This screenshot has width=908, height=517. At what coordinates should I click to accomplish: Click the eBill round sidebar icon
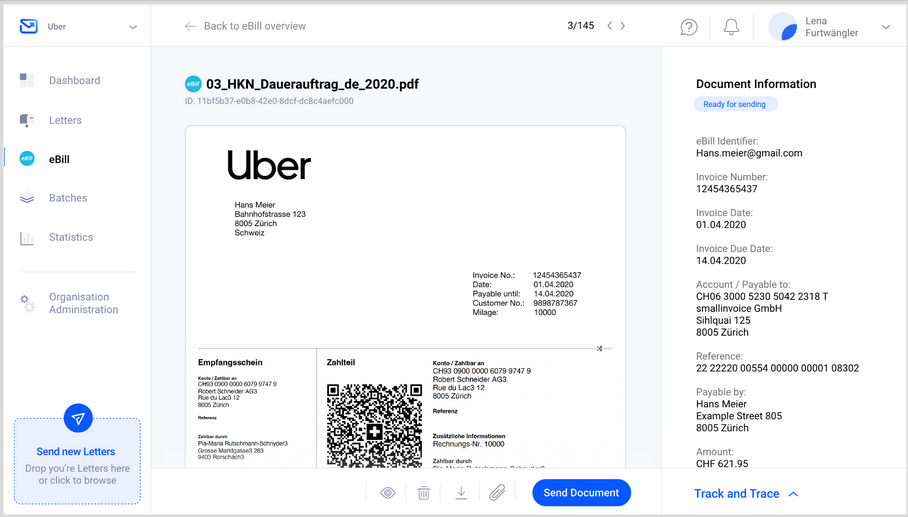pos(27,159)
